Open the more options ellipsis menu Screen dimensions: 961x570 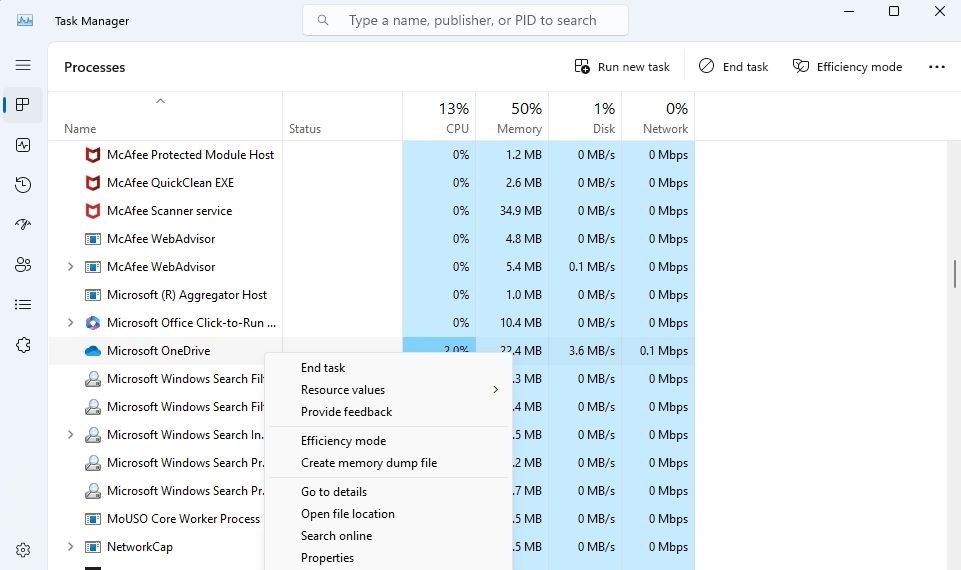coord(936,67)
